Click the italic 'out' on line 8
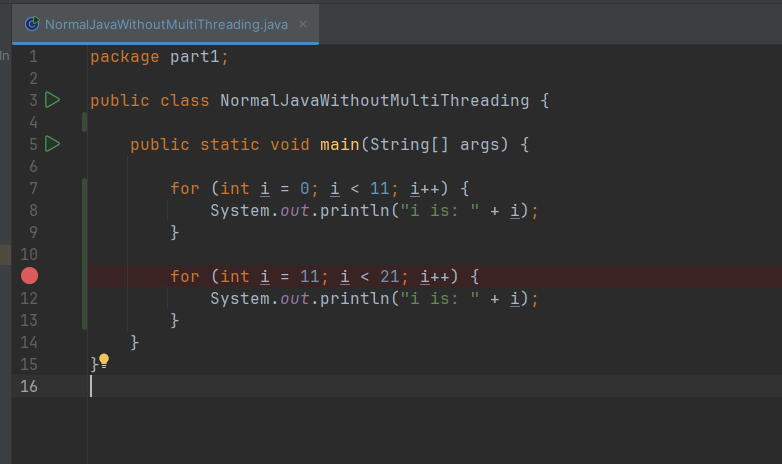The width and height of the screenshot is (782, 464). 294,211
